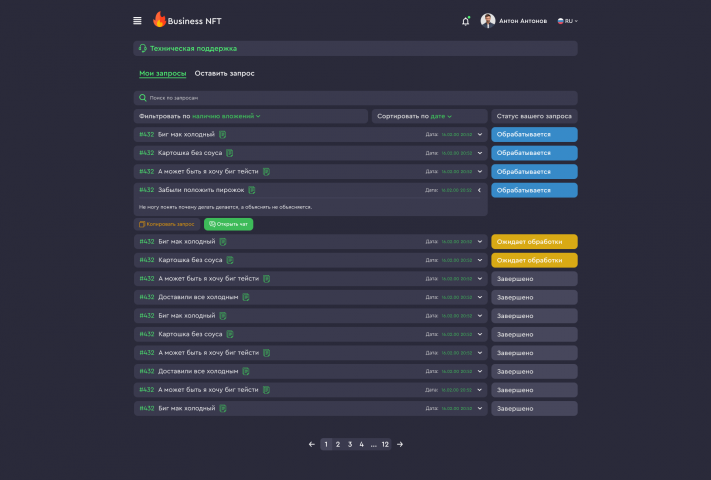
Task: Click the pagination ellipsis
Action: tap(373, 445)
